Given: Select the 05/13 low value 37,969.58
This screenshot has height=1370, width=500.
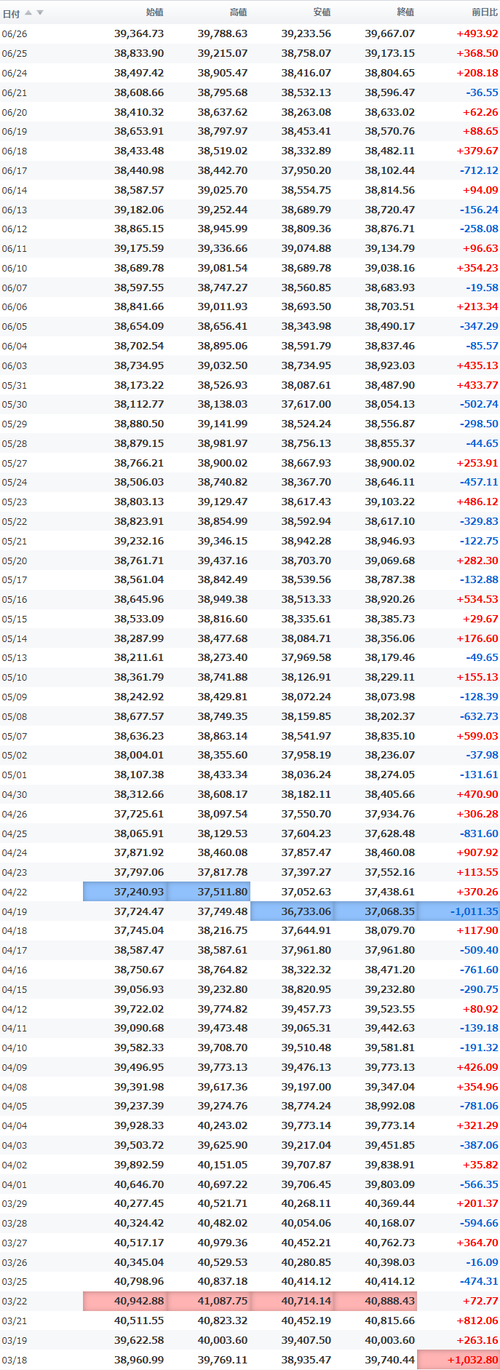Looking at the screenshot, I should 306,658.
